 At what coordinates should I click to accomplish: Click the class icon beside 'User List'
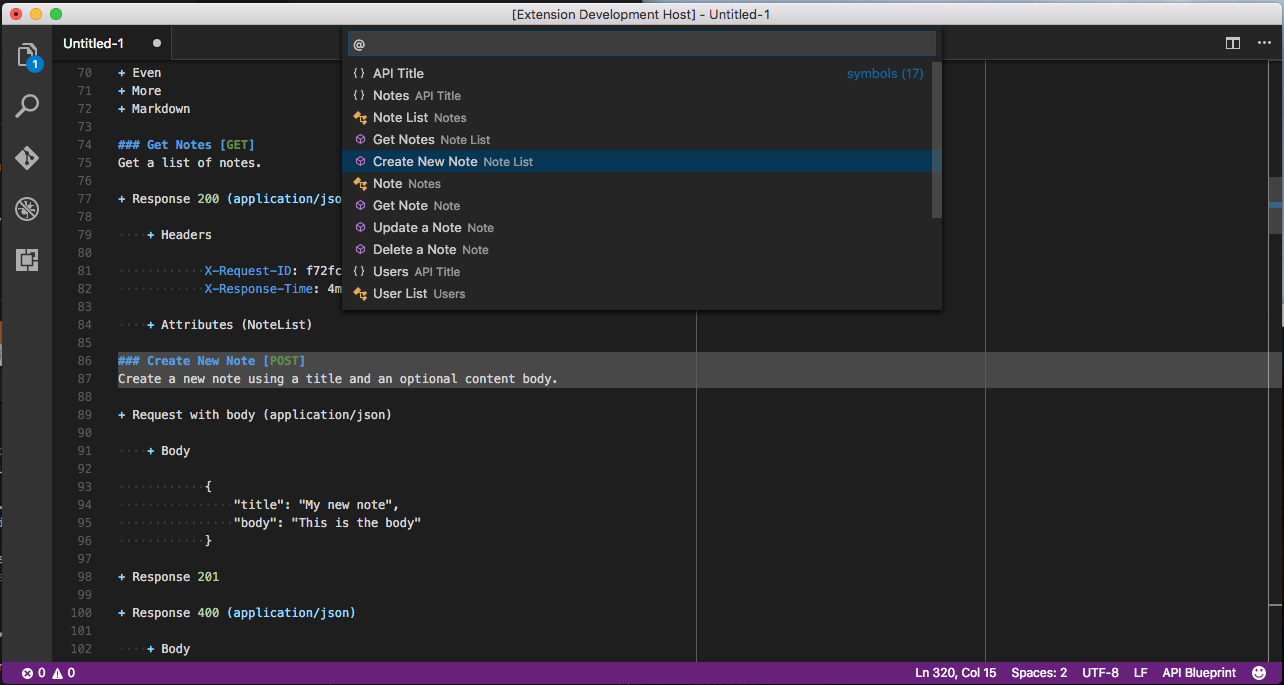click(360, 293)
